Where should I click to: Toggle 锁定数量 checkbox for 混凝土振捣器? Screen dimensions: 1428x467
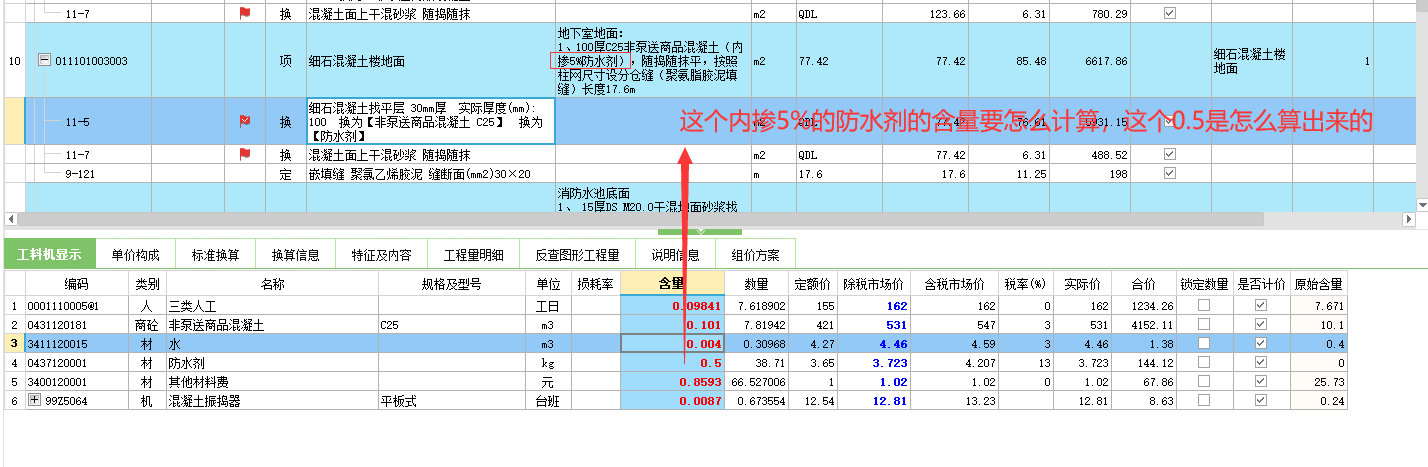point(1204,400)
